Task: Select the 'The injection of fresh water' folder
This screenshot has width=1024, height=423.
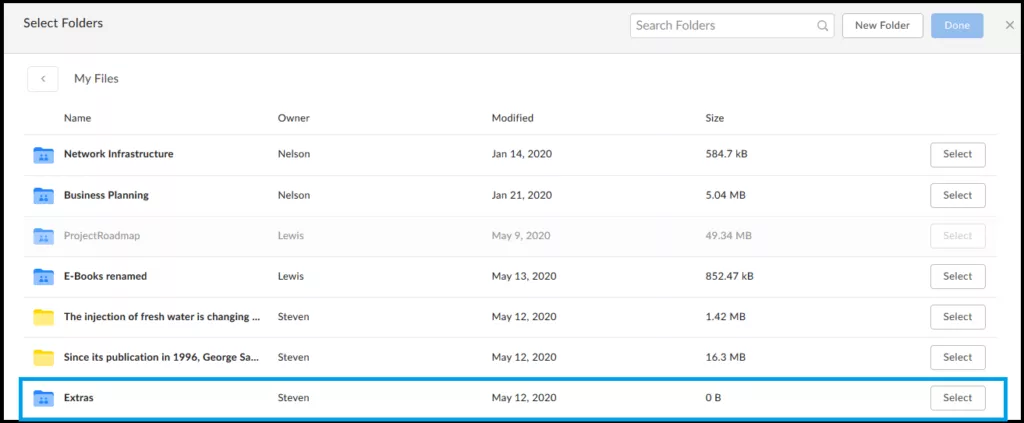Action: click(x=957, y=317)
